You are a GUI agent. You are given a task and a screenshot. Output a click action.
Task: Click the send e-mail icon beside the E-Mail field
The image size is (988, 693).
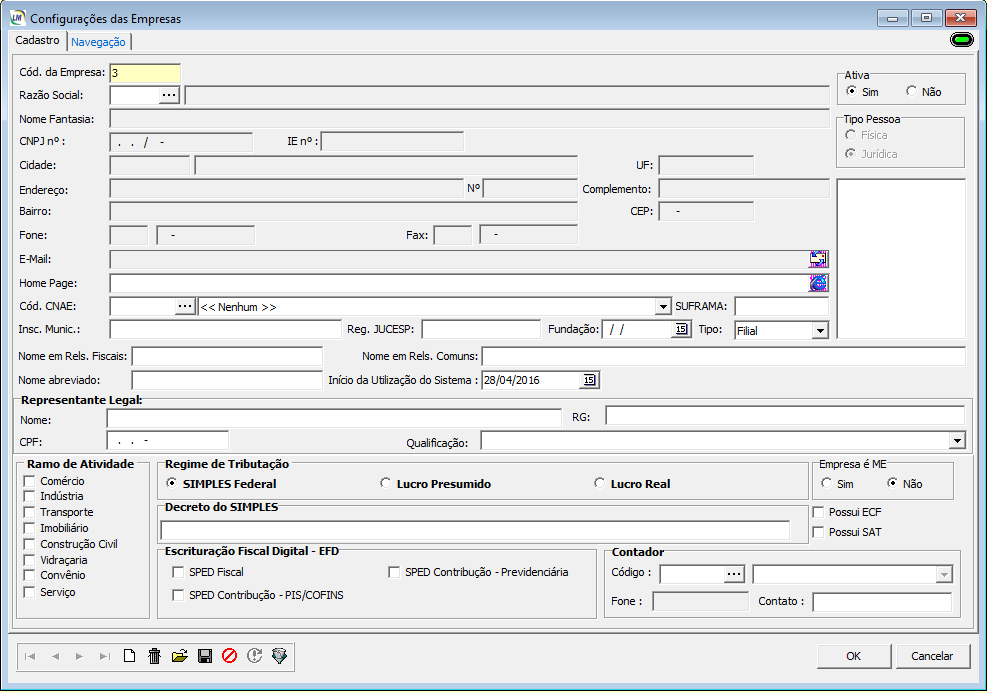point(819,259)
